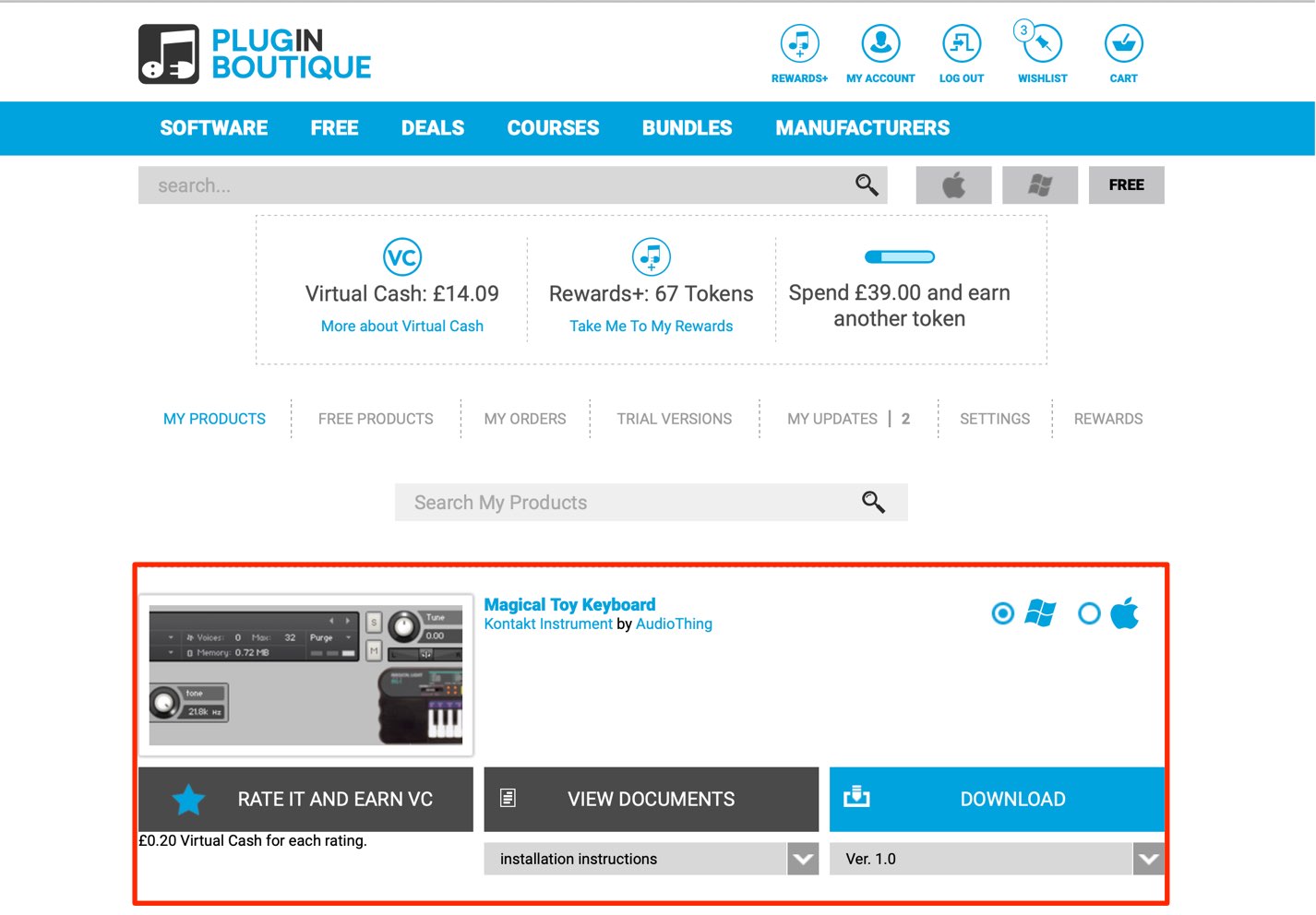Open the Courses menu
This screenshot has height=915, width=1316.
pyautogui.click(x=553, y=128)
